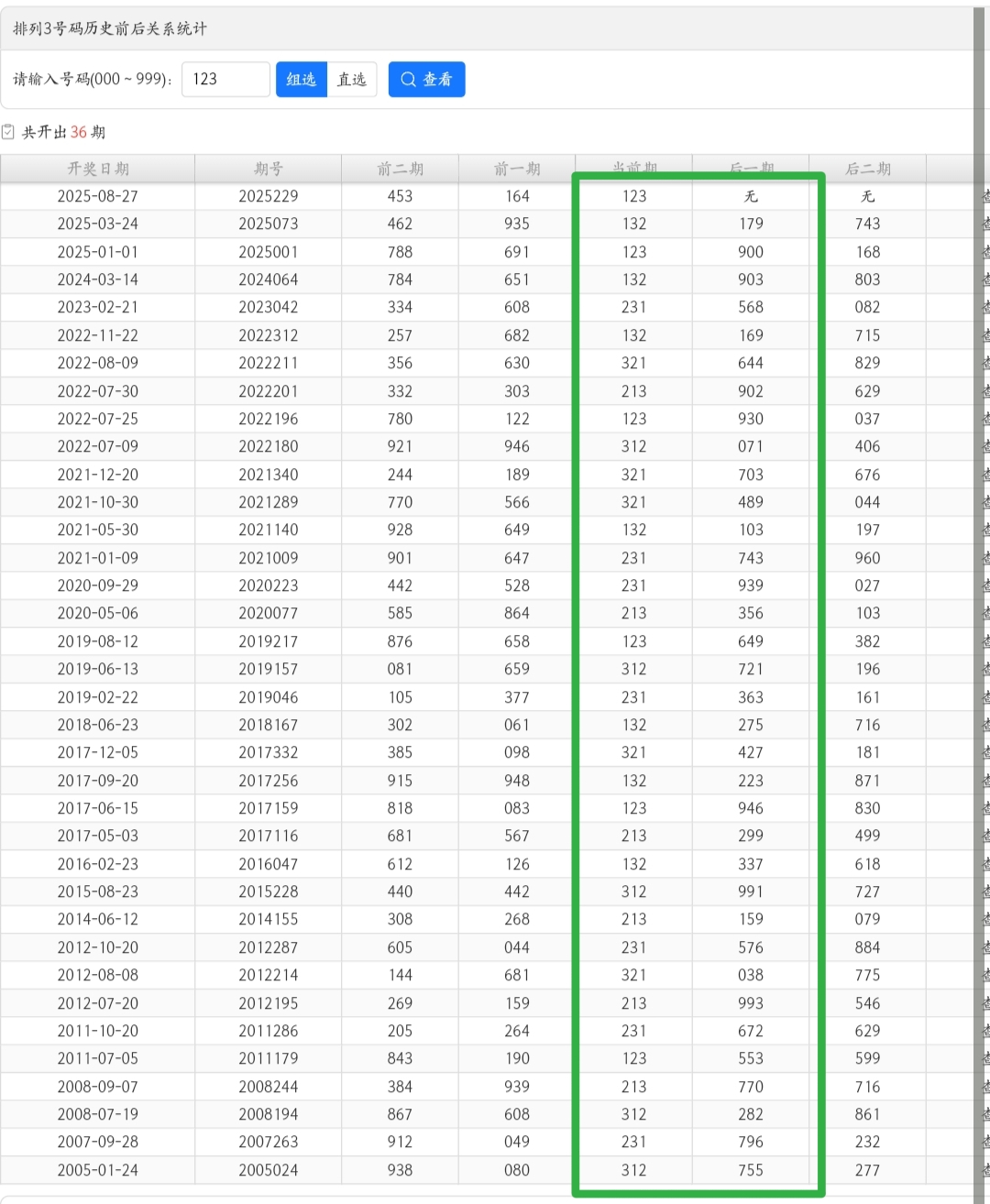
Task: Click 后二期 value 803 in the 2024064 row
Action: coord(868,279)
